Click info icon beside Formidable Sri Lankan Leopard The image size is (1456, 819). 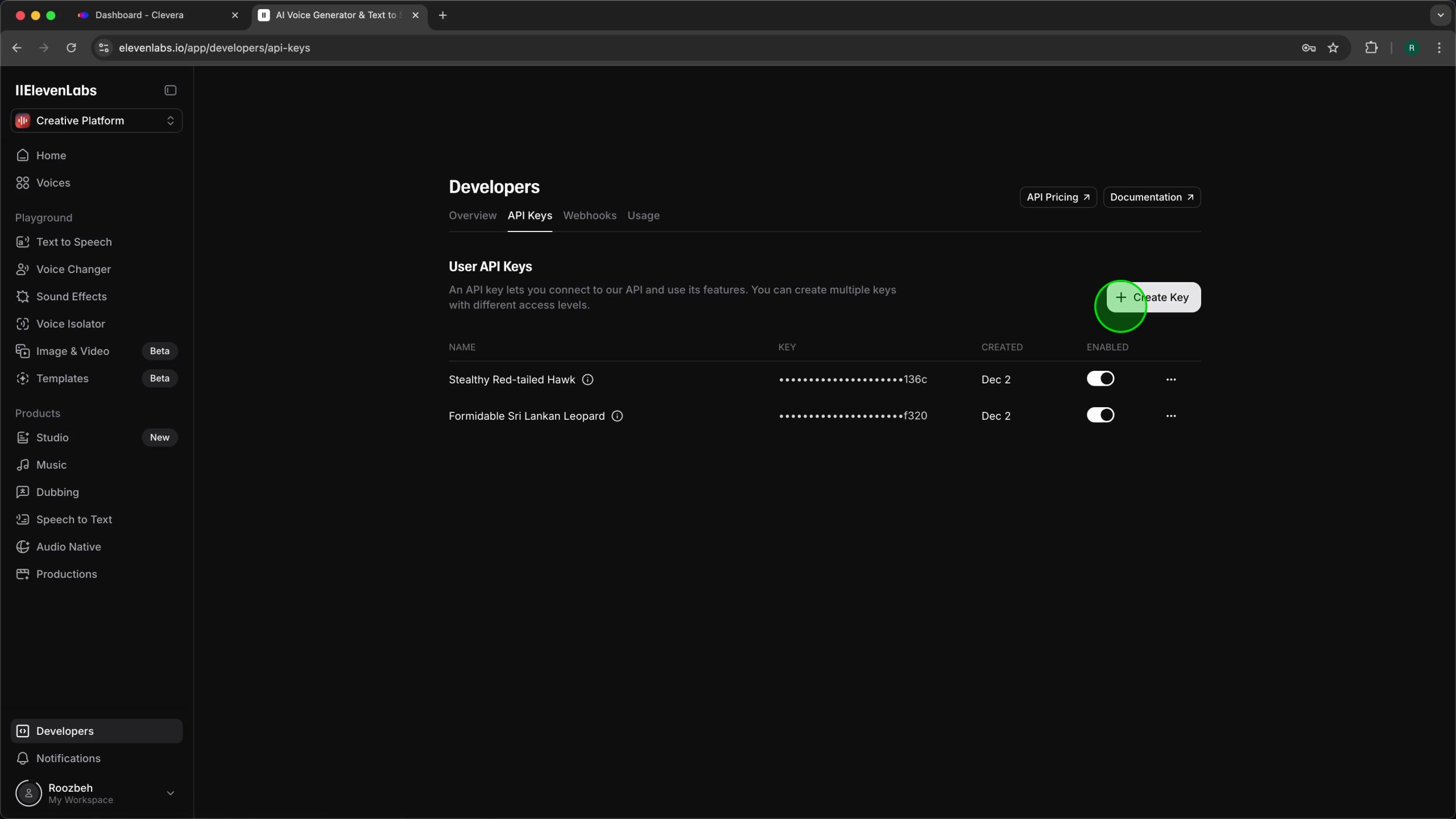(617, 416)
